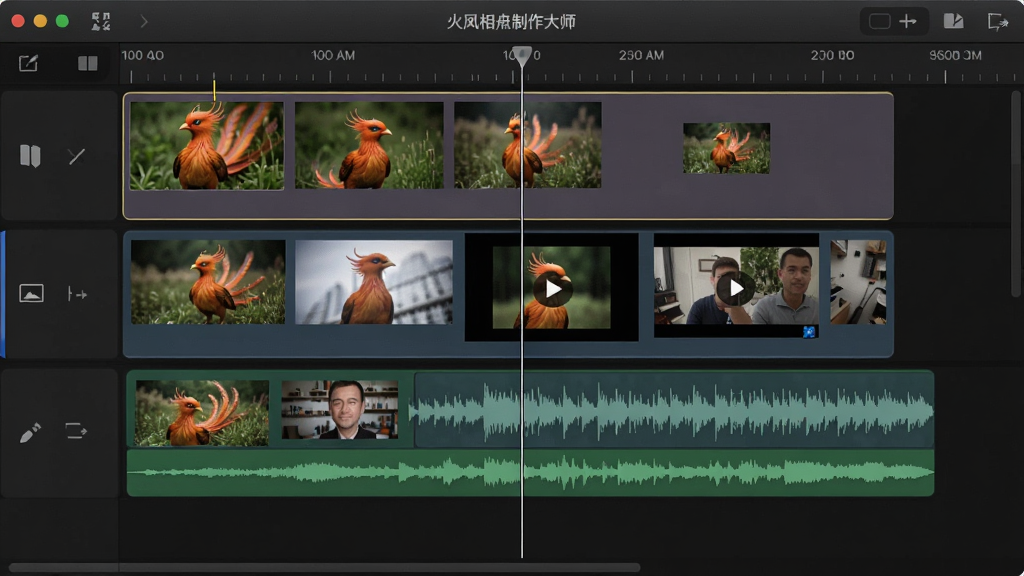Click the plus icon in the title bar
The image size is (1024, 576).
point(908,22)
